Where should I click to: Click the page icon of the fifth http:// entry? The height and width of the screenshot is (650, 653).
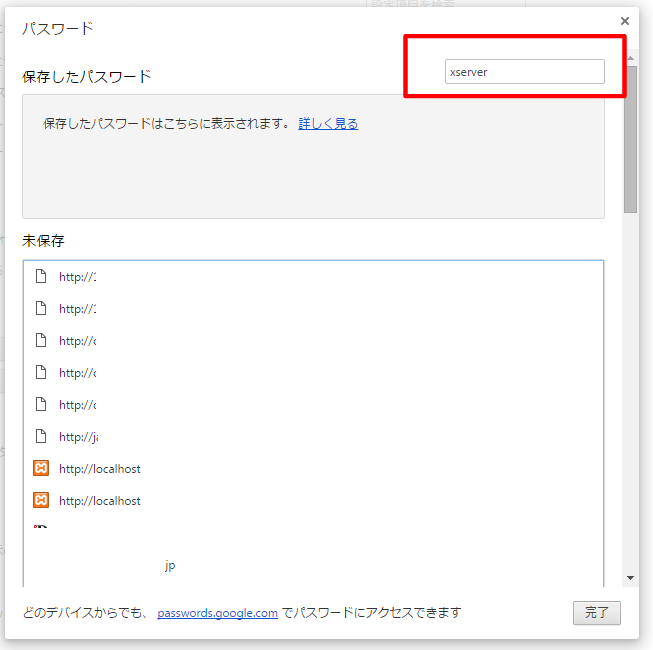(x=41, y=404)
